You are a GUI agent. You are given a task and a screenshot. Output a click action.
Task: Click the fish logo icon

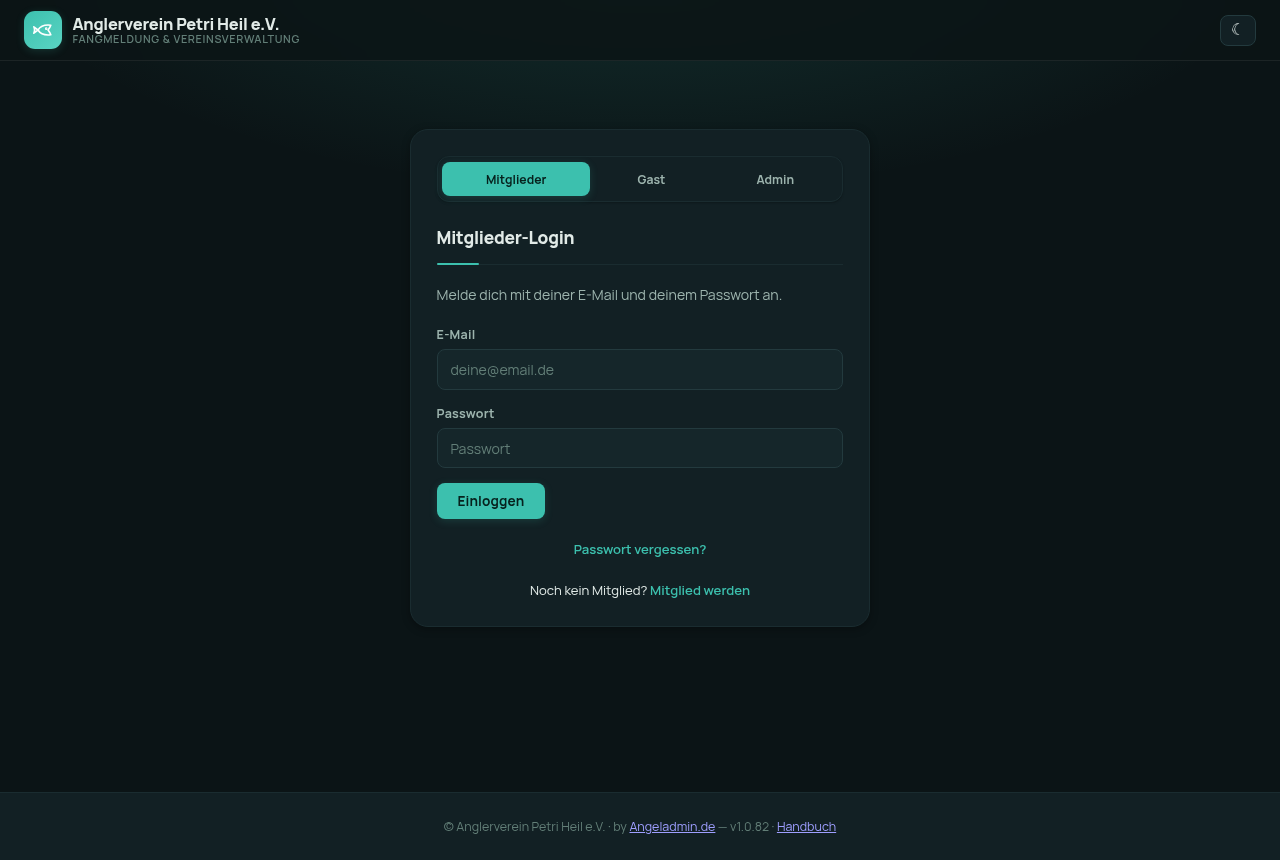tap(43, 30)
